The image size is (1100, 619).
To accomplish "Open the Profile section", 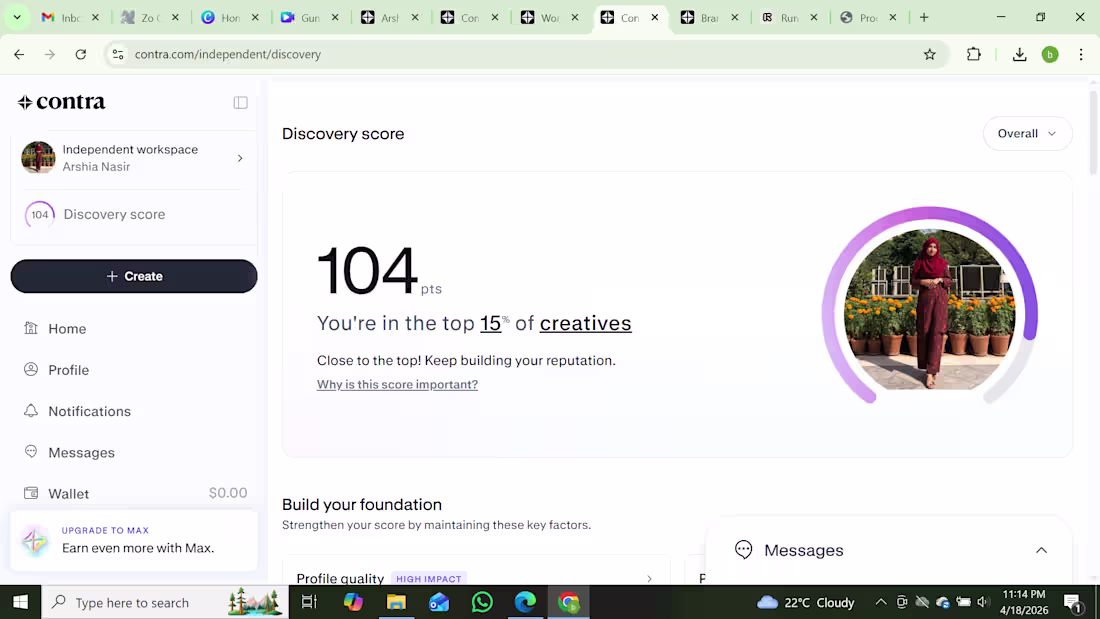I will pyautogui.click(x=68, y=370).
